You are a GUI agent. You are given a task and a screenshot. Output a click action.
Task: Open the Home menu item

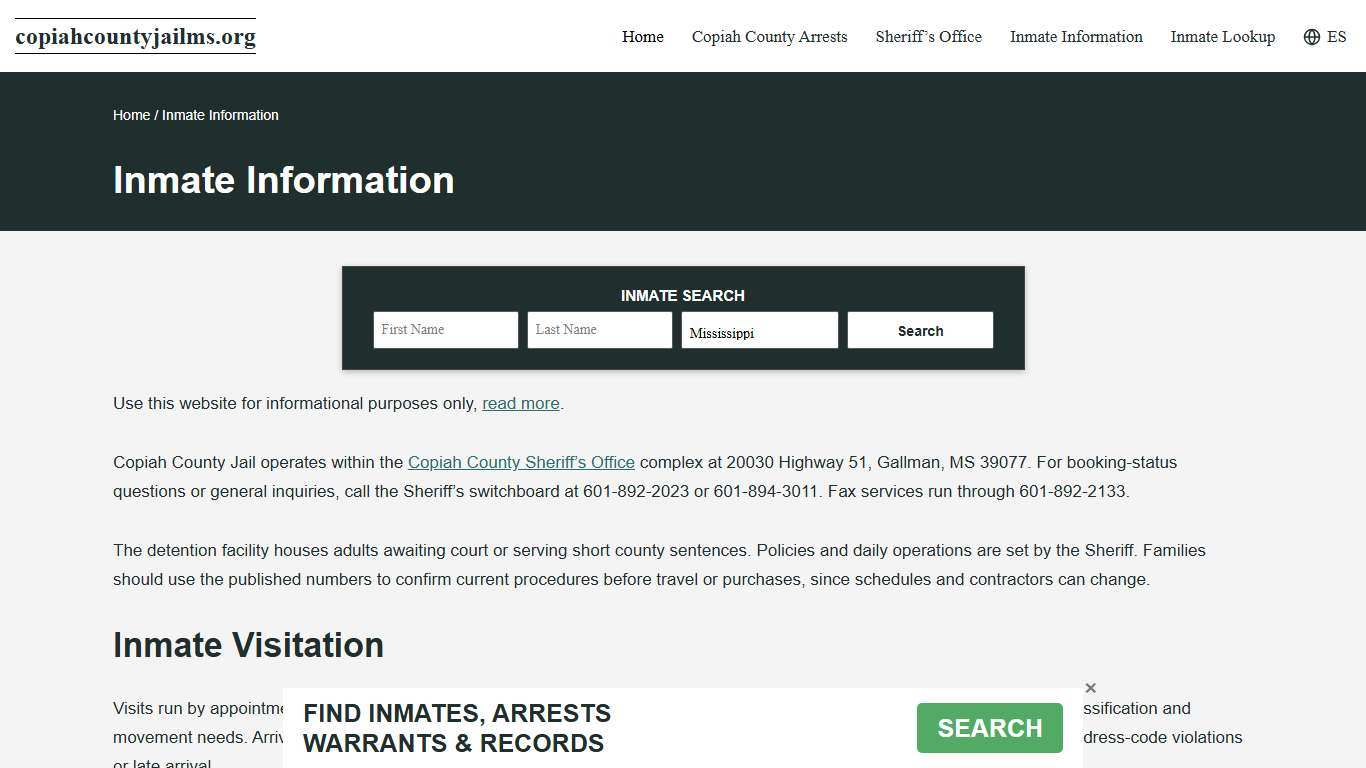(x=642, y=37)
